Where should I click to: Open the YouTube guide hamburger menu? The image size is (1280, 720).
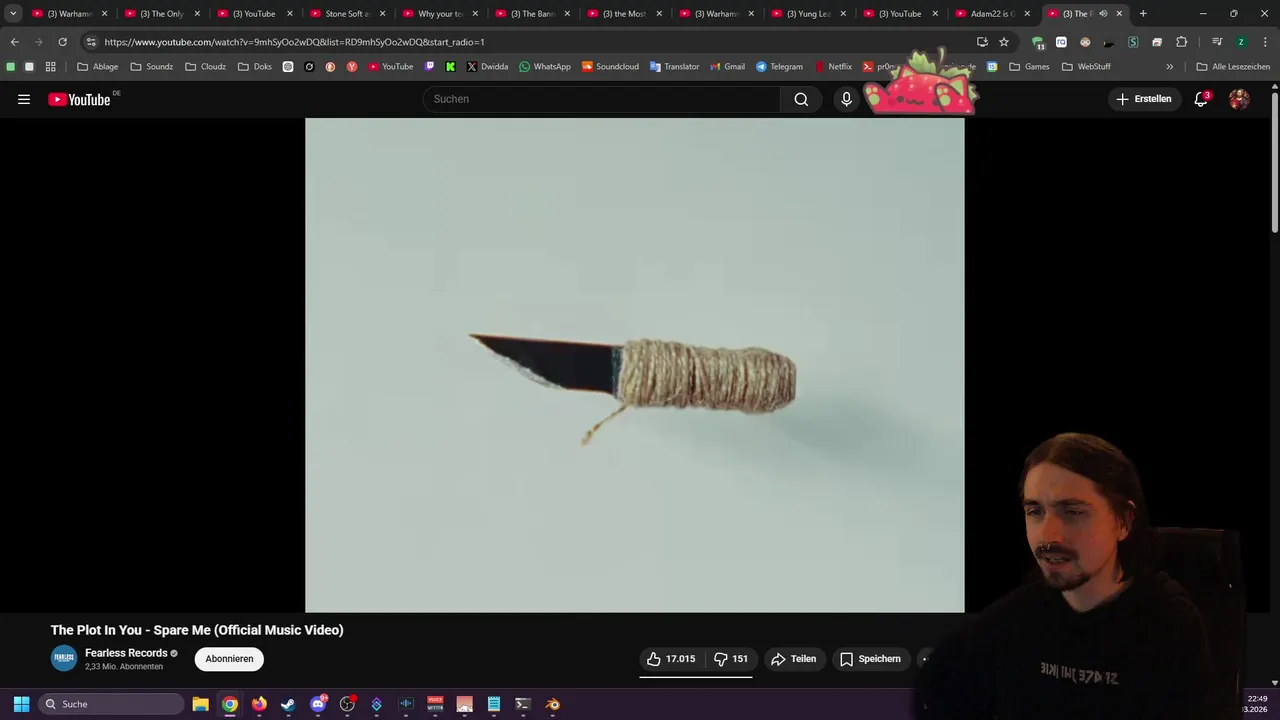tap(24, 99)
